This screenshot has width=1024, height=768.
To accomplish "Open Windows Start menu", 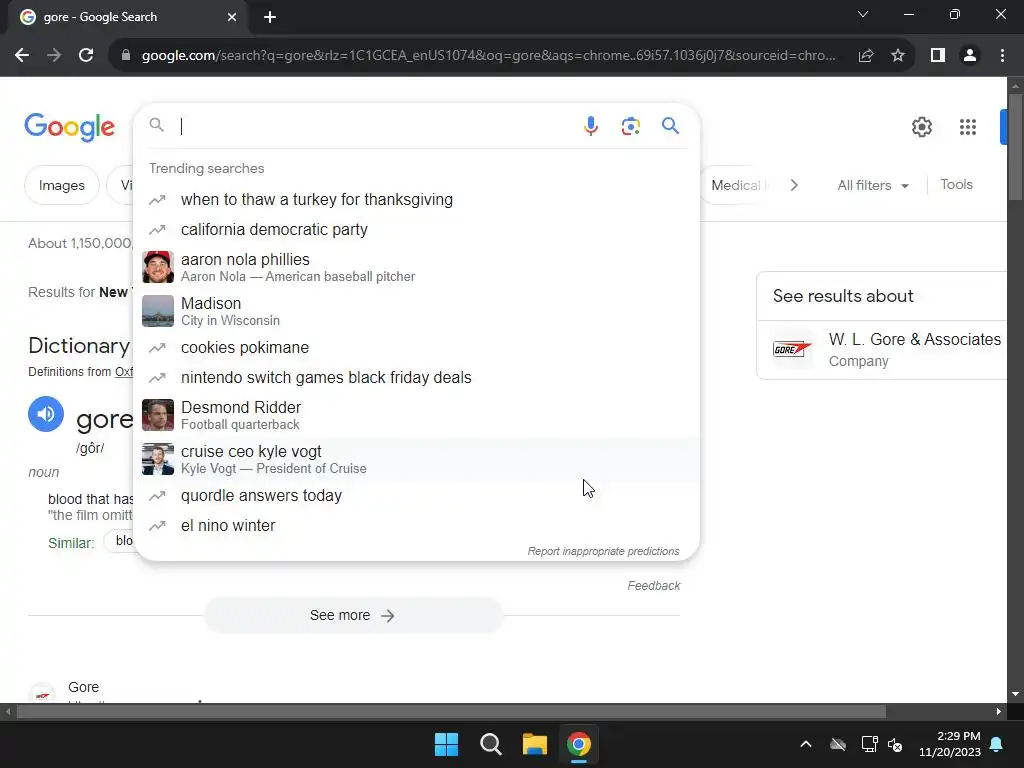I will coord(447,744).
